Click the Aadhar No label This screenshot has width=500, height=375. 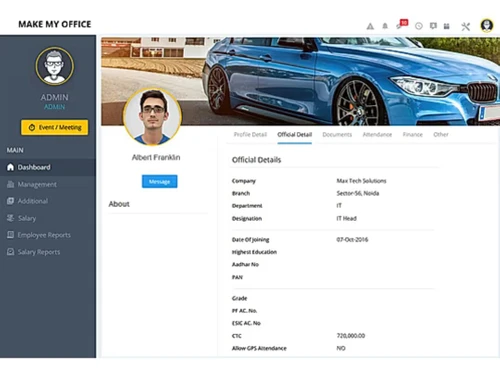pyautogui.click(x=245, y=265)
